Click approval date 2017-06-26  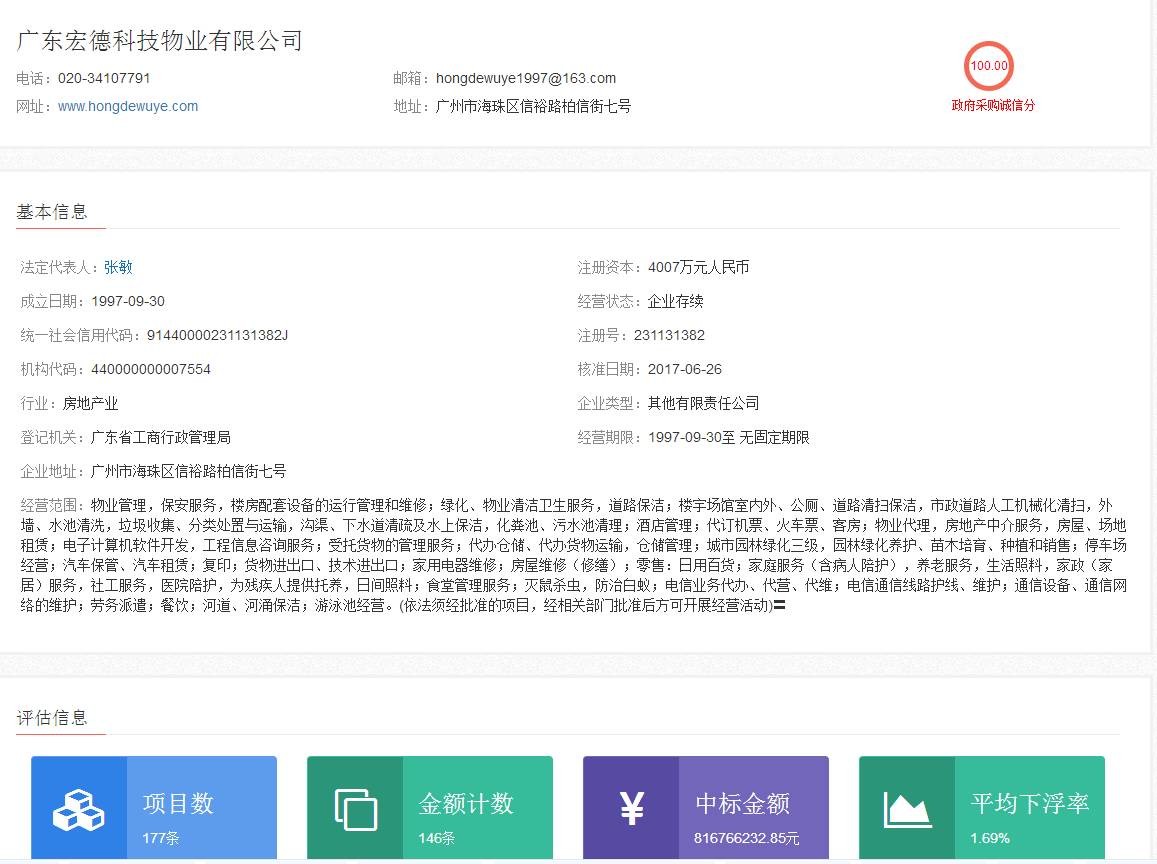[685, 369]
